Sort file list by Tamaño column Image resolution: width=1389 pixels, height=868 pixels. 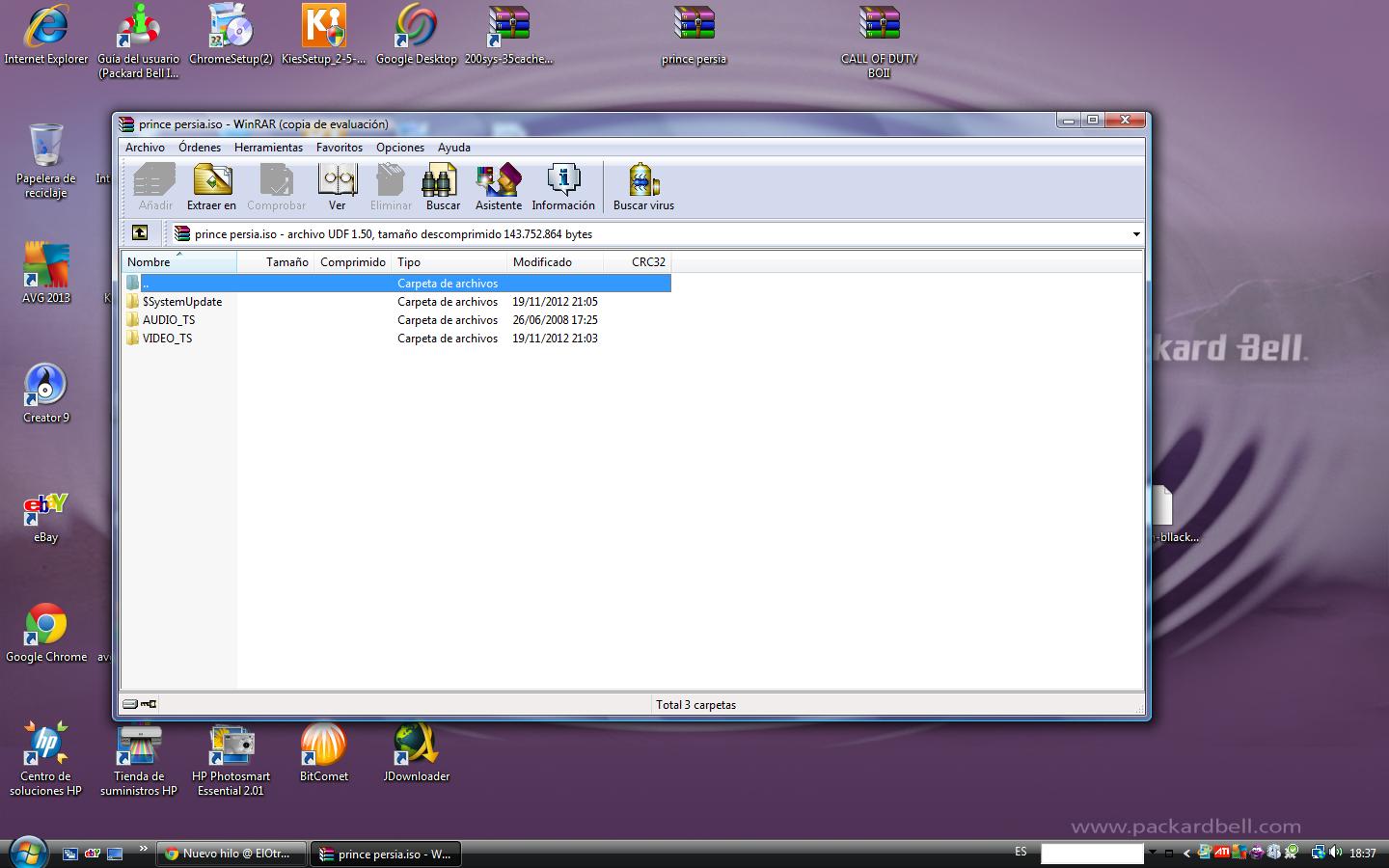[275, 262]
